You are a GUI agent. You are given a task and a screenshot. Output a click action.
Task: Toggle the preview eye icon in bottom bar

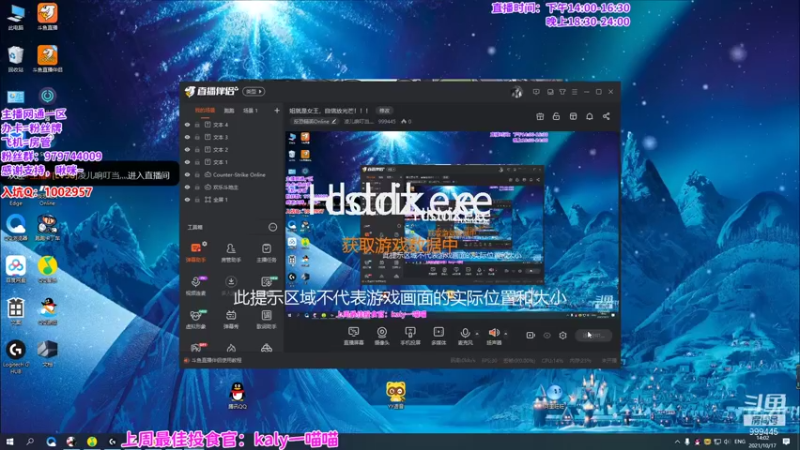(x=547, y=335)
